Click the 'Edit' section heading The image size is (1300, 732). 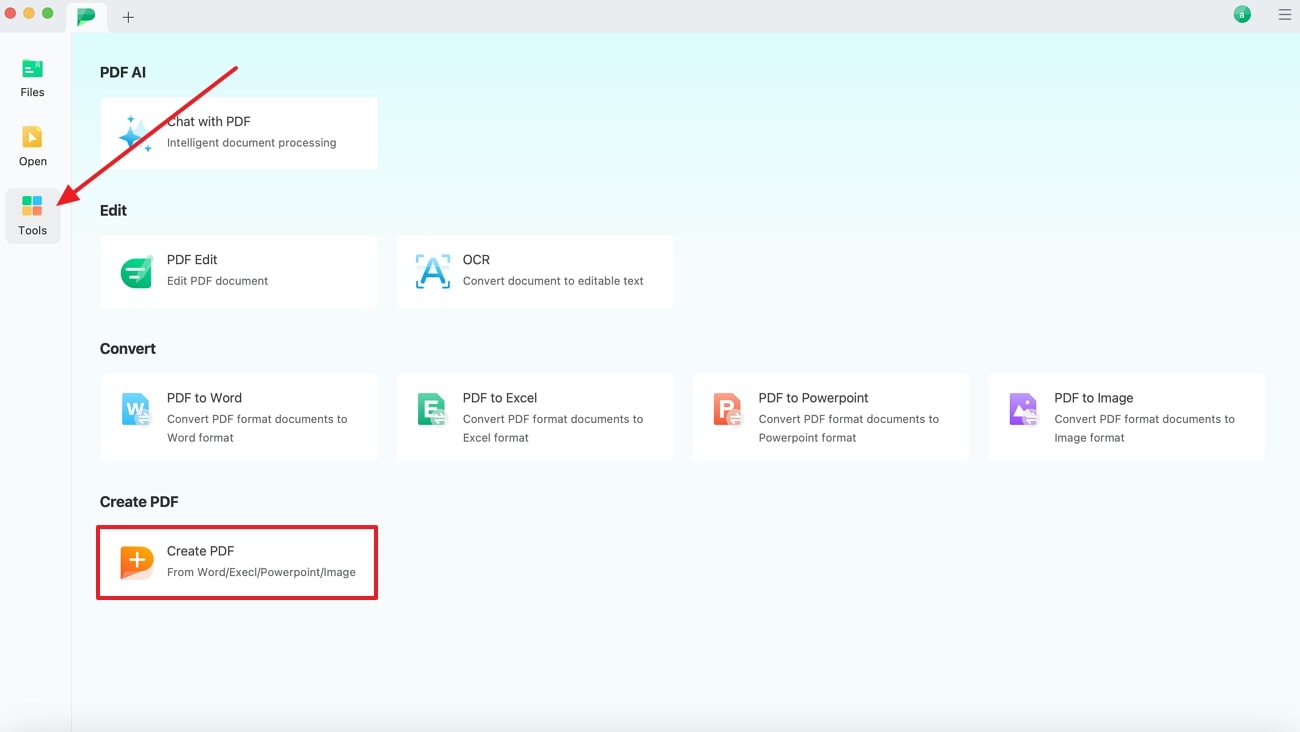point(113,210)
